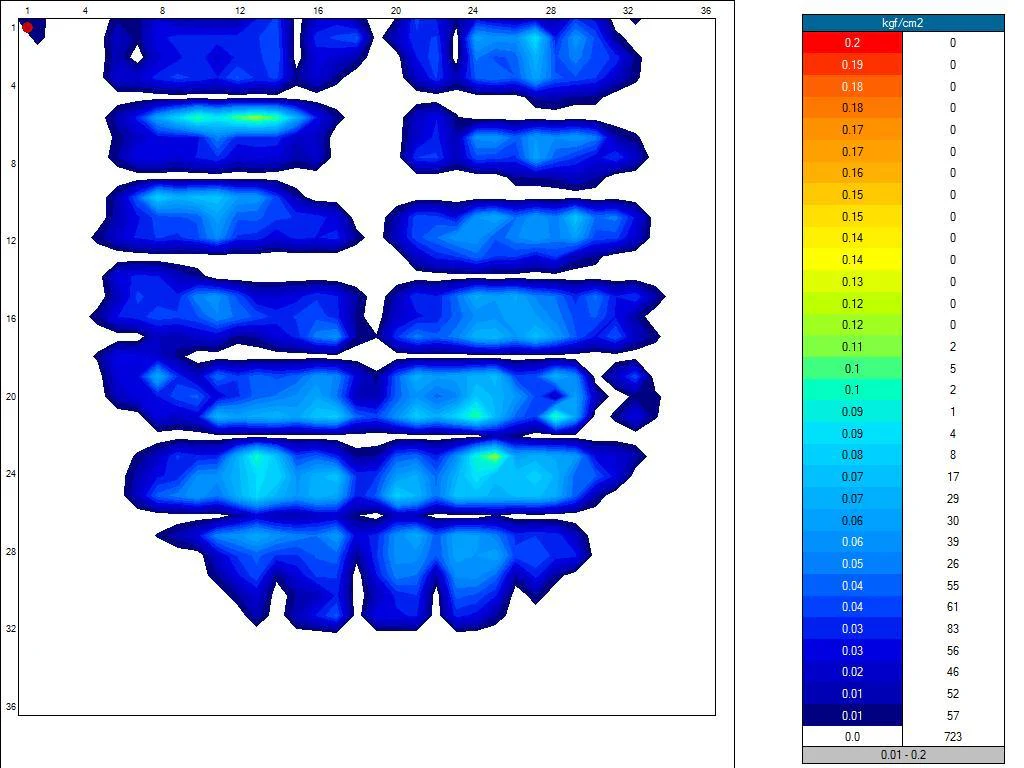Click the white 0.0 legend swatch
The image size is (1024, 768).
[852, 737]
